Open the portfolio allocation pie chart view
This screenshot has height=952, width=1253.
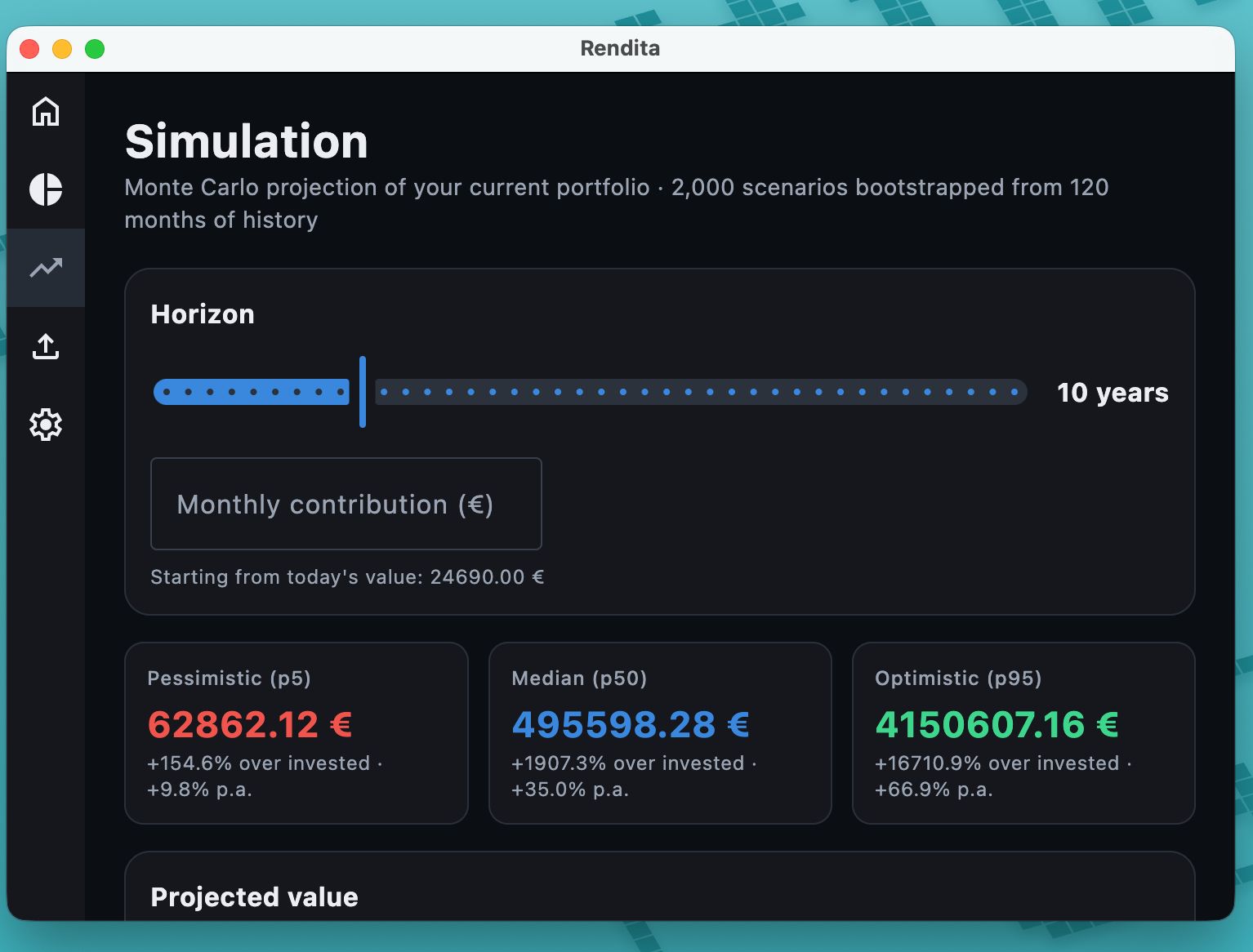pos(46,189)
